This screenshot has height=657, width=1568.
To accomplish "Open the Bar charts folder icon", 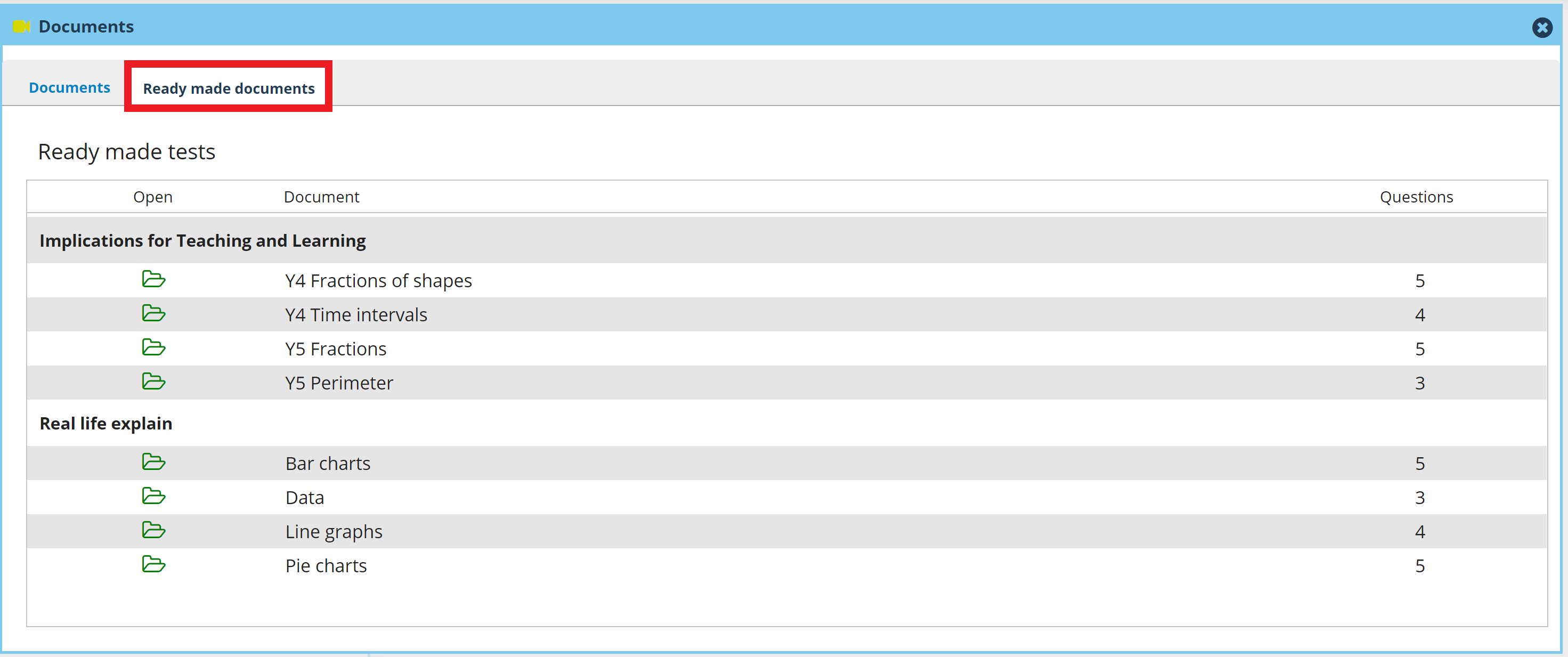I will tap(153, 462).
